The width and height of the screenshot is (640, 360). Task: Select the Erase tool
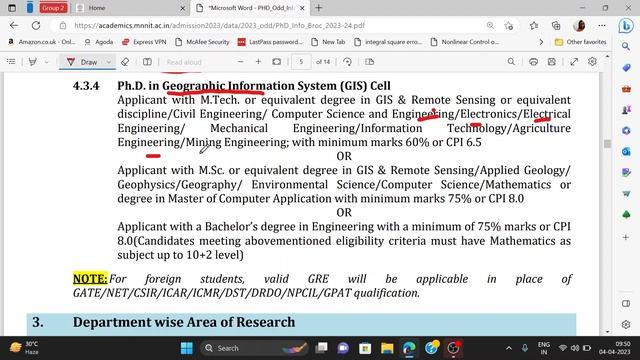coord(125,62)
